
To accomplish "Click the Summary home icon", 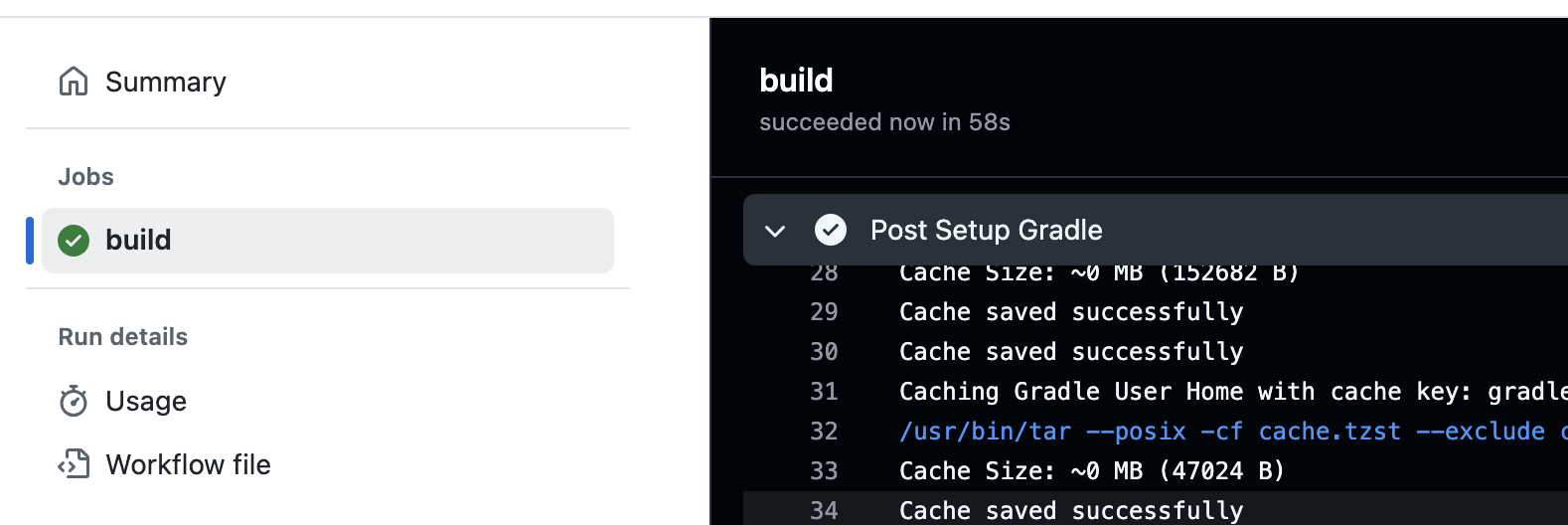I will 74,82.
